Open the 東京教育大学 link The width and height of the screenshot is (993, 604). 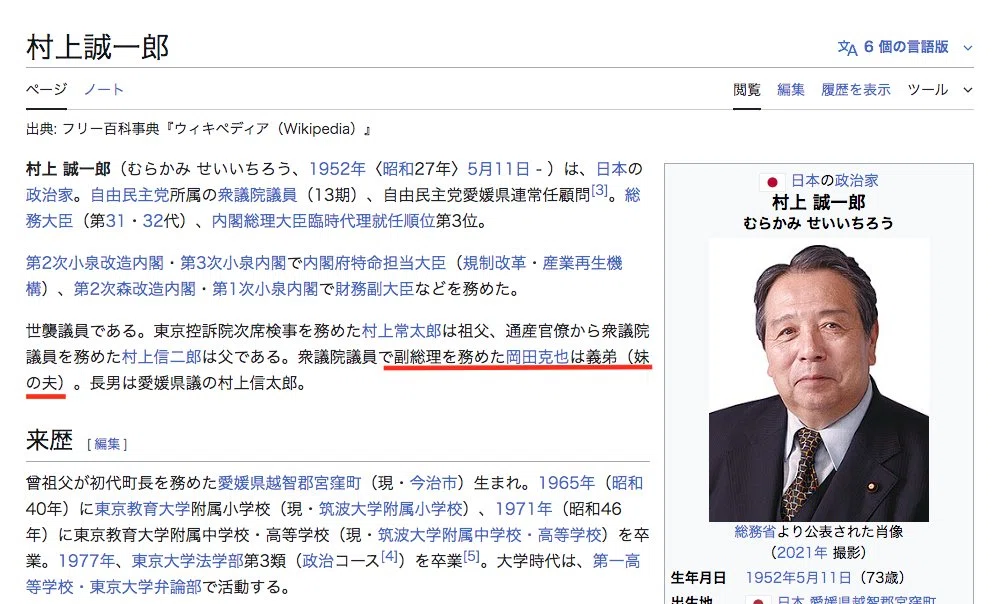pyautogui.click(x=143, y=509)
